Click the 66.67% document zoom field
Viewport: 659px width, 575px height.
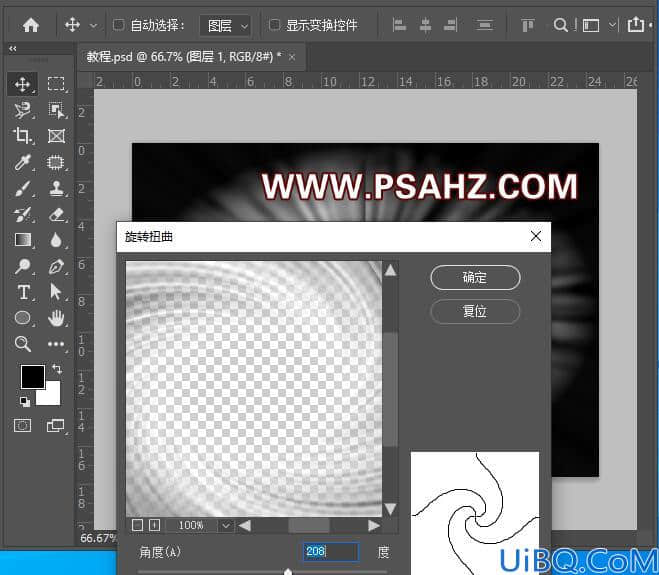pos(98,538)
